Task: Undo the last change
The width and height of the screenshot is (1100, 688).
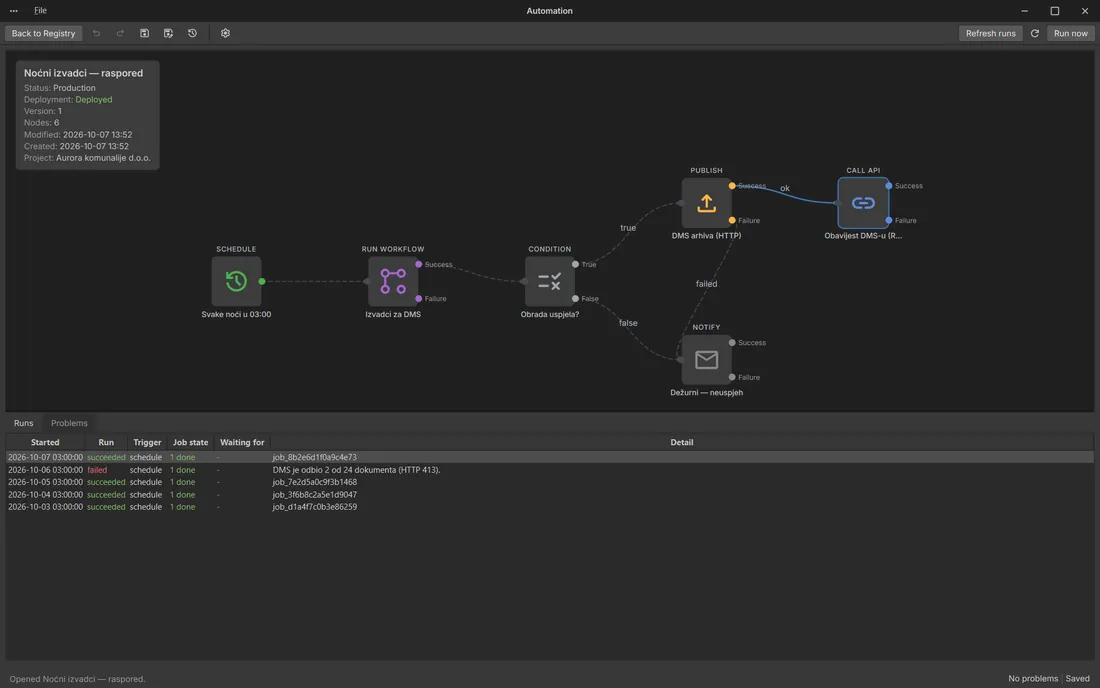Action: point(96,33)
